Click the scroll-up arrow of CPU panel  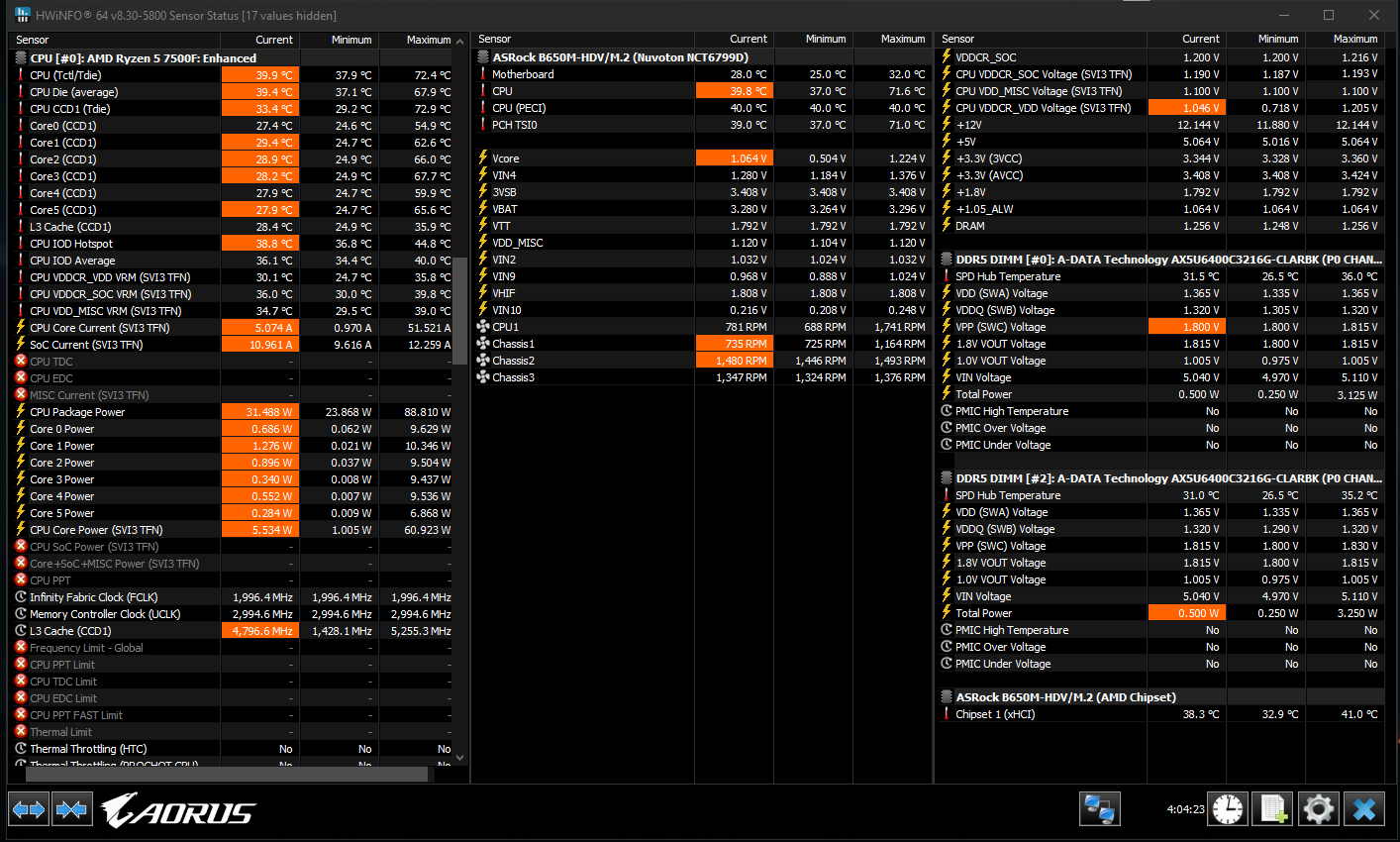tap(459, 41)
